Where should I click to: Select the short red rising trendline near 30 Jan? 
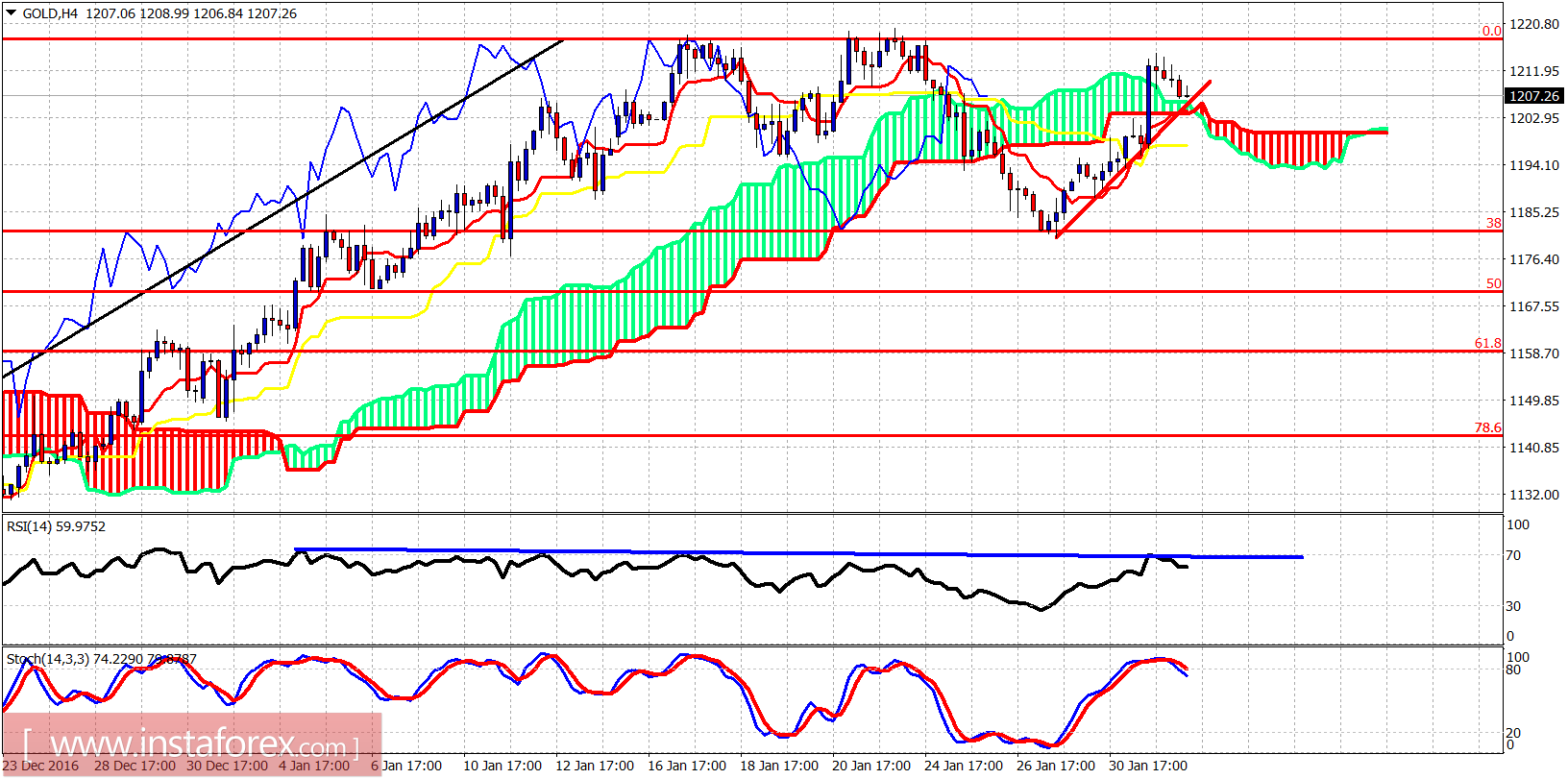click(1134, 158)
